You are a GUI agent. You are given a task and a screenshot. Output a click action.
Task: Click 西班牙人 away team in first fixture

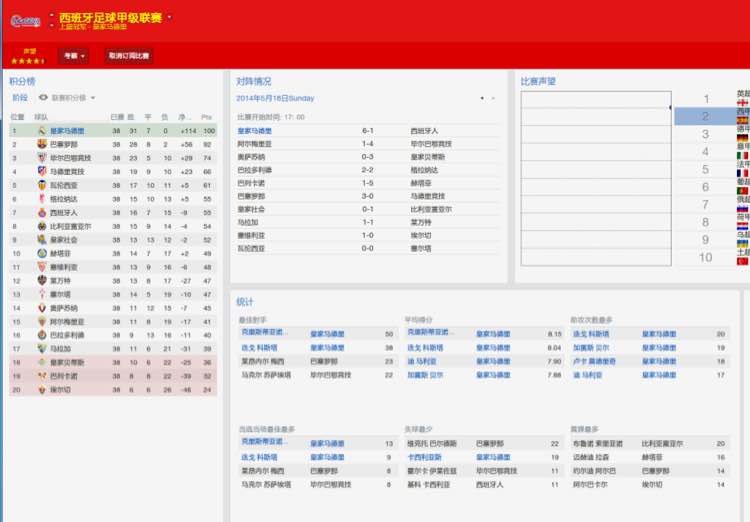(x=424, y=131)
